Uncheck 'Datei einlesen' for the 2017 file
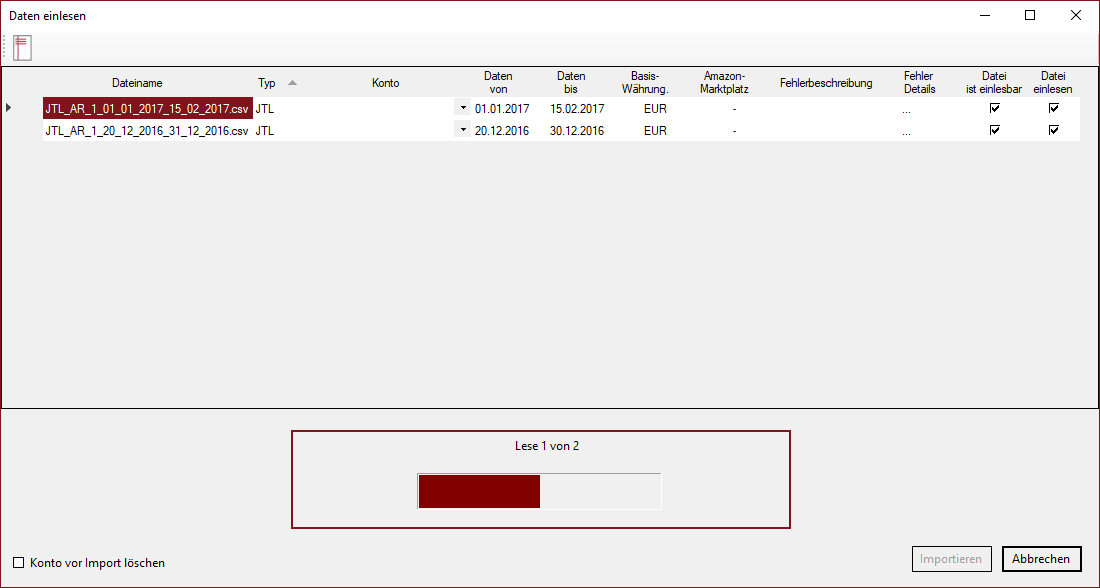Screen dimensions: 1100x588 click(1053, 108)
